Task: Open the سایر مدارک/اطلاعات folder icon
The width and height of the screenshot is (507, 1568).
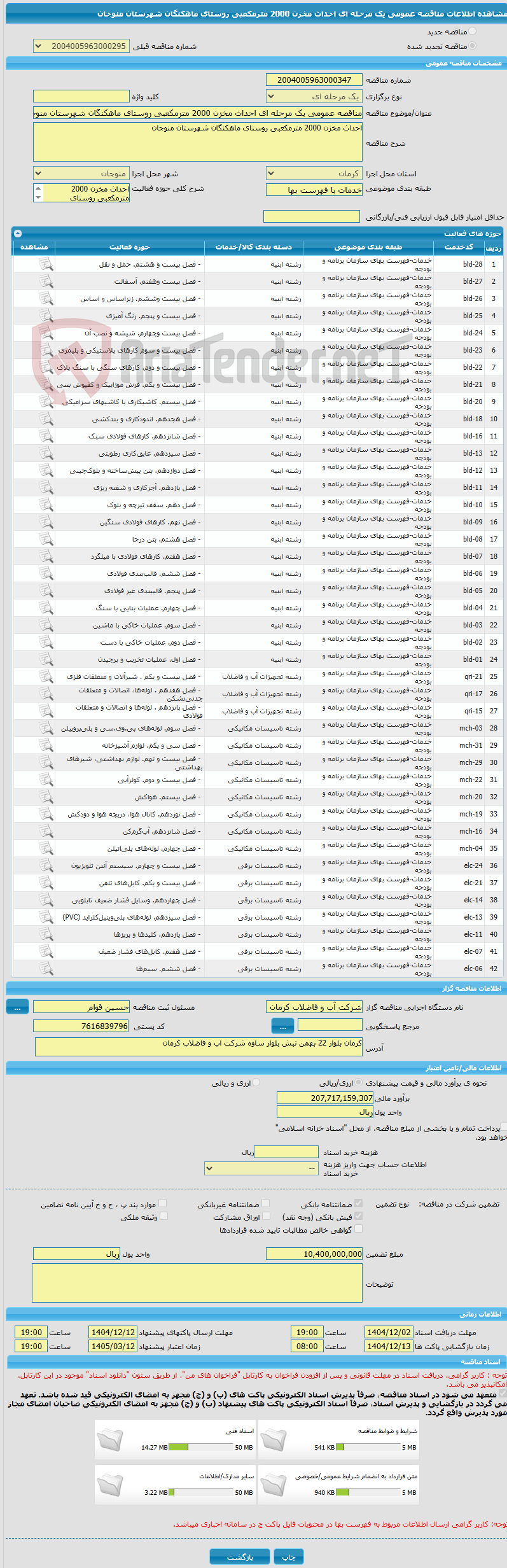Action: (x=109, y=1485)
